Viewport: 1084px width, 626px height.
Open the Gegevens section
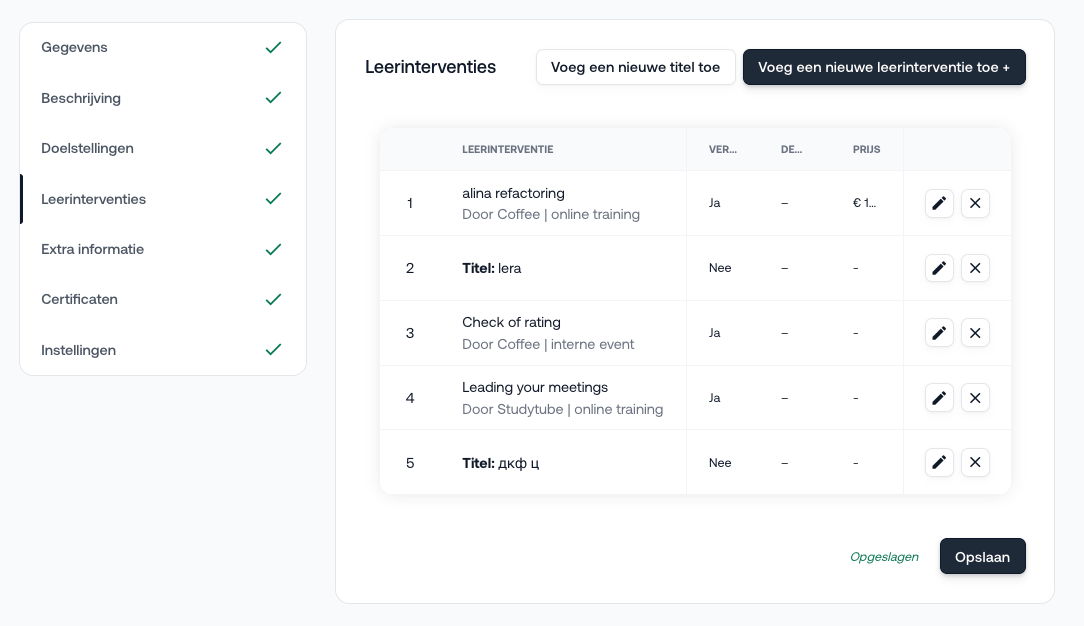(x=75, y=48)
